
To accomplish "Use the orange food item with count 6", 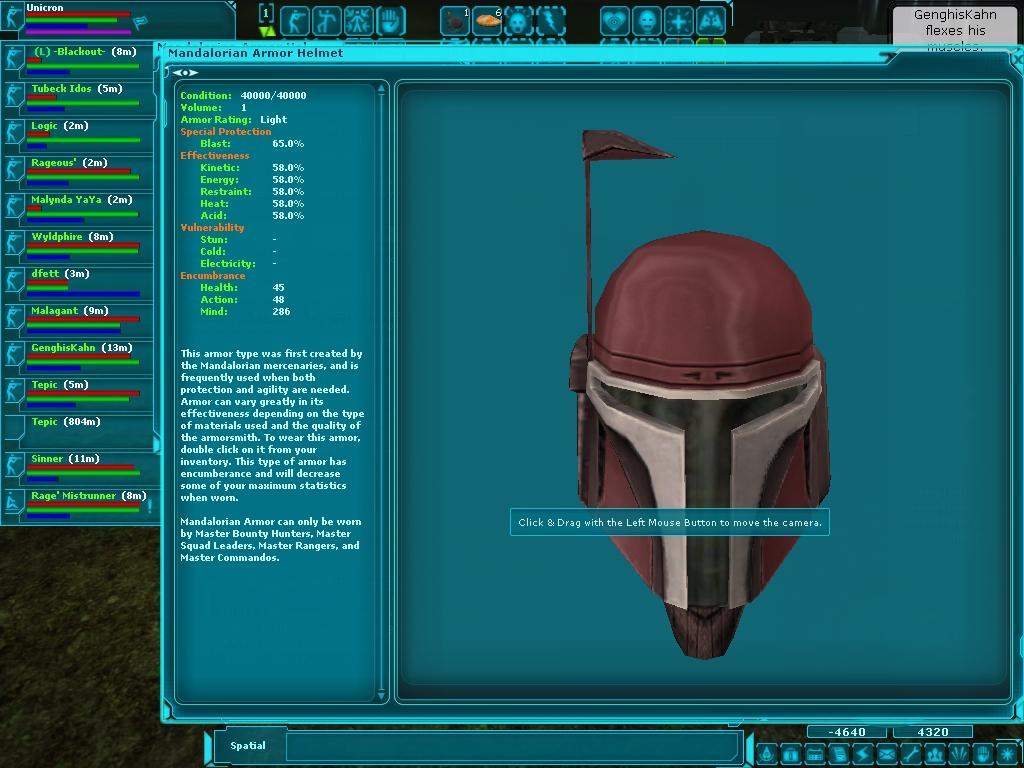I will click(x=487, y=21).
